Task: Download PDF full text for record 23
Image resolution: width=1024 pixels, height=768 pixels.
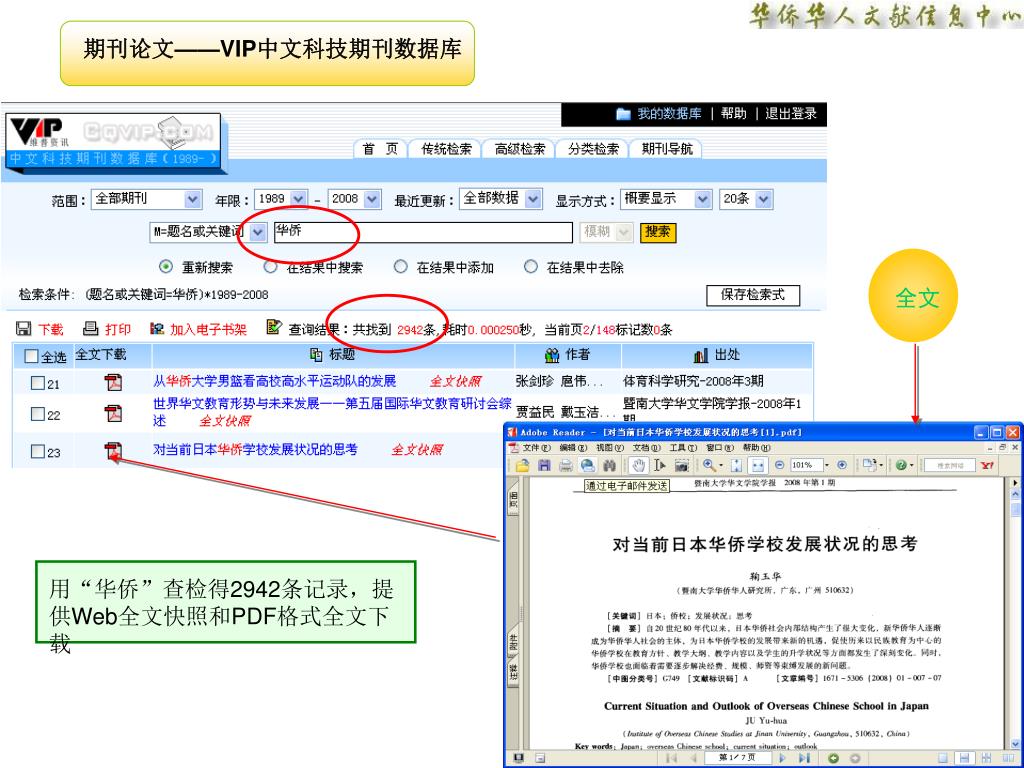Action: (x=114, y=450)
